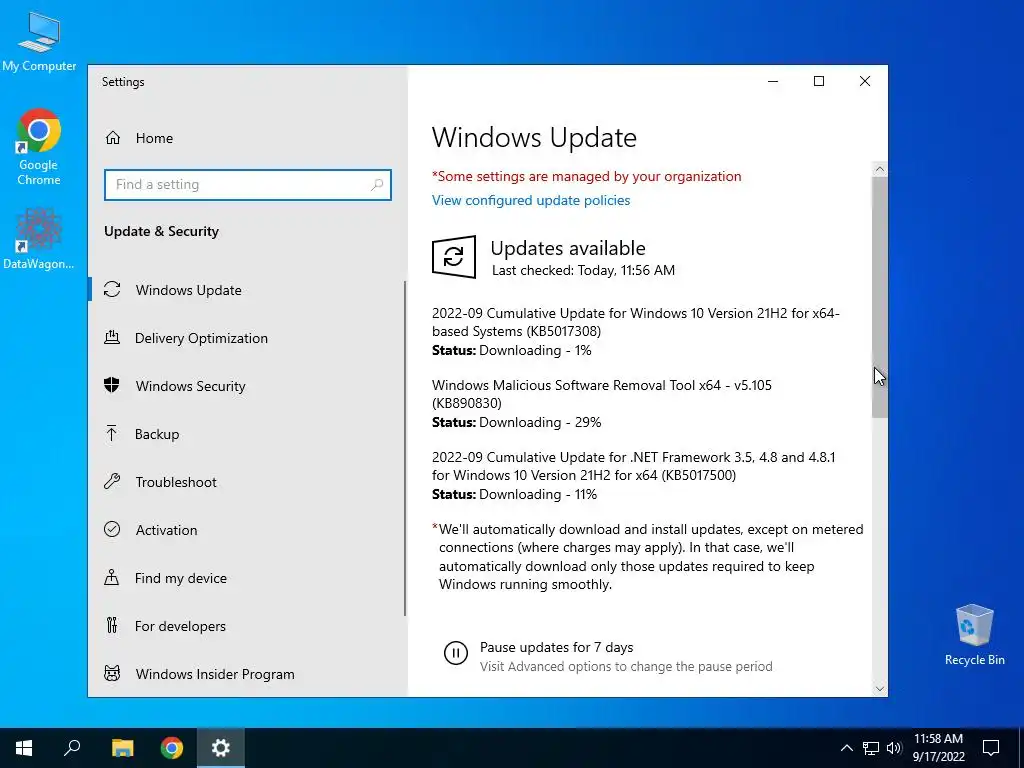This screenshot has width=1024, height=768.
Task: Open the My Computer desktop icon
Action: tap(39, 40)
